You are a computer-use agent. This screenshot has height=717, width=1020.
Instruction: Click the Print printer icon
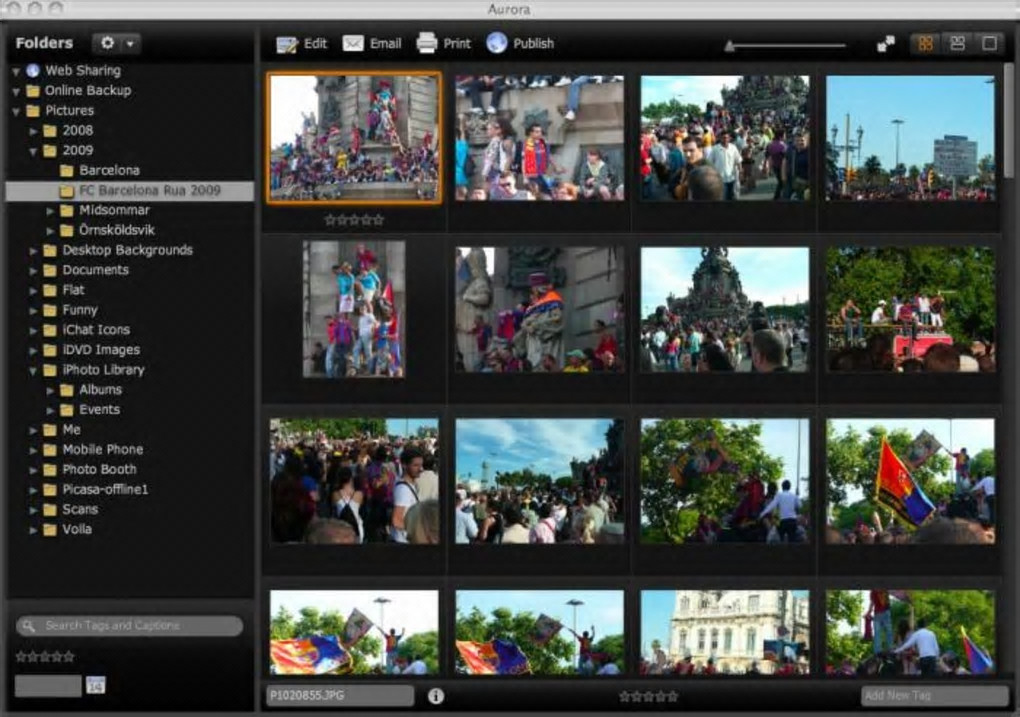(427, 43)
